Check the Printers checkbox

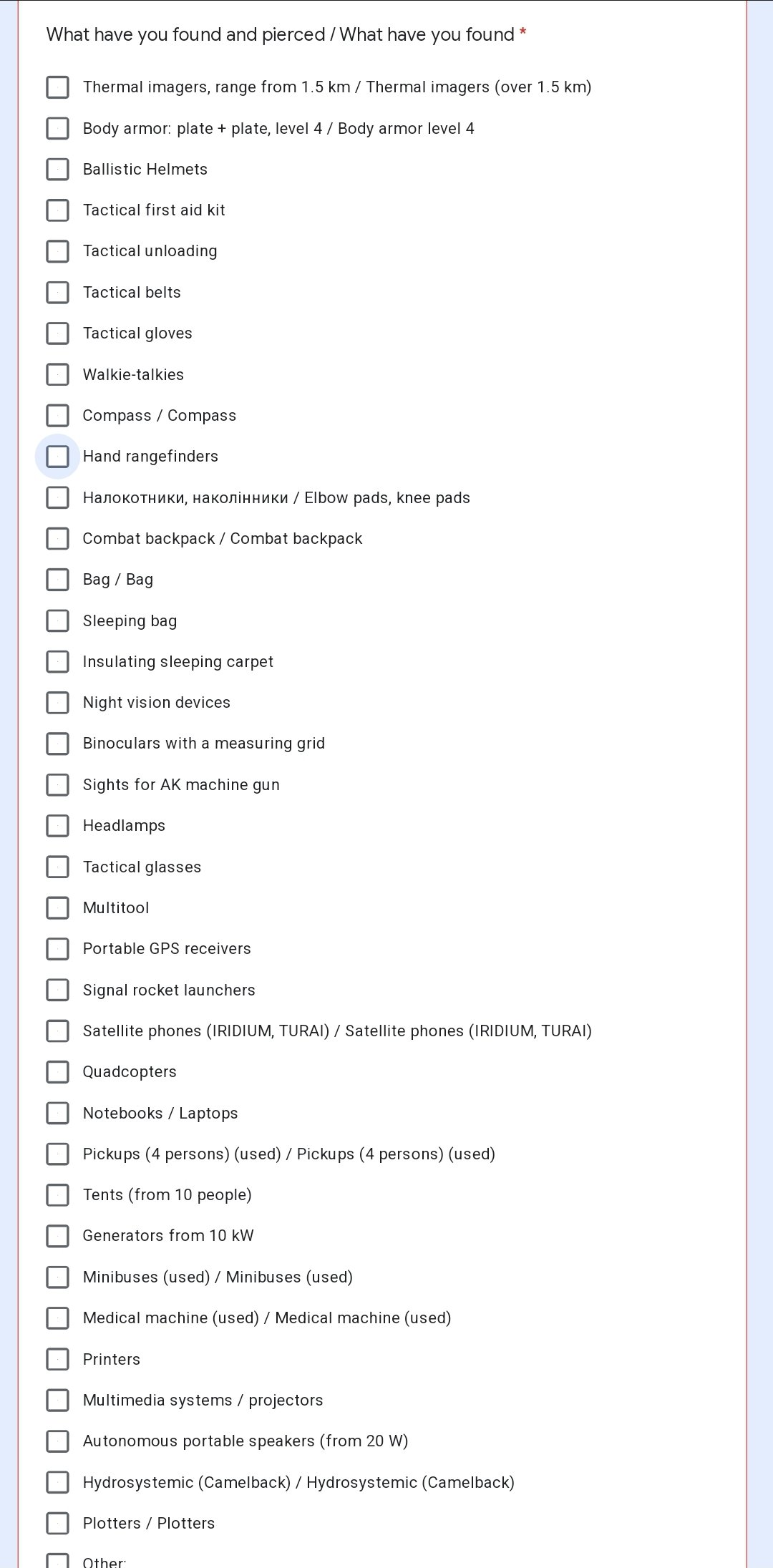click(57, 1359)
